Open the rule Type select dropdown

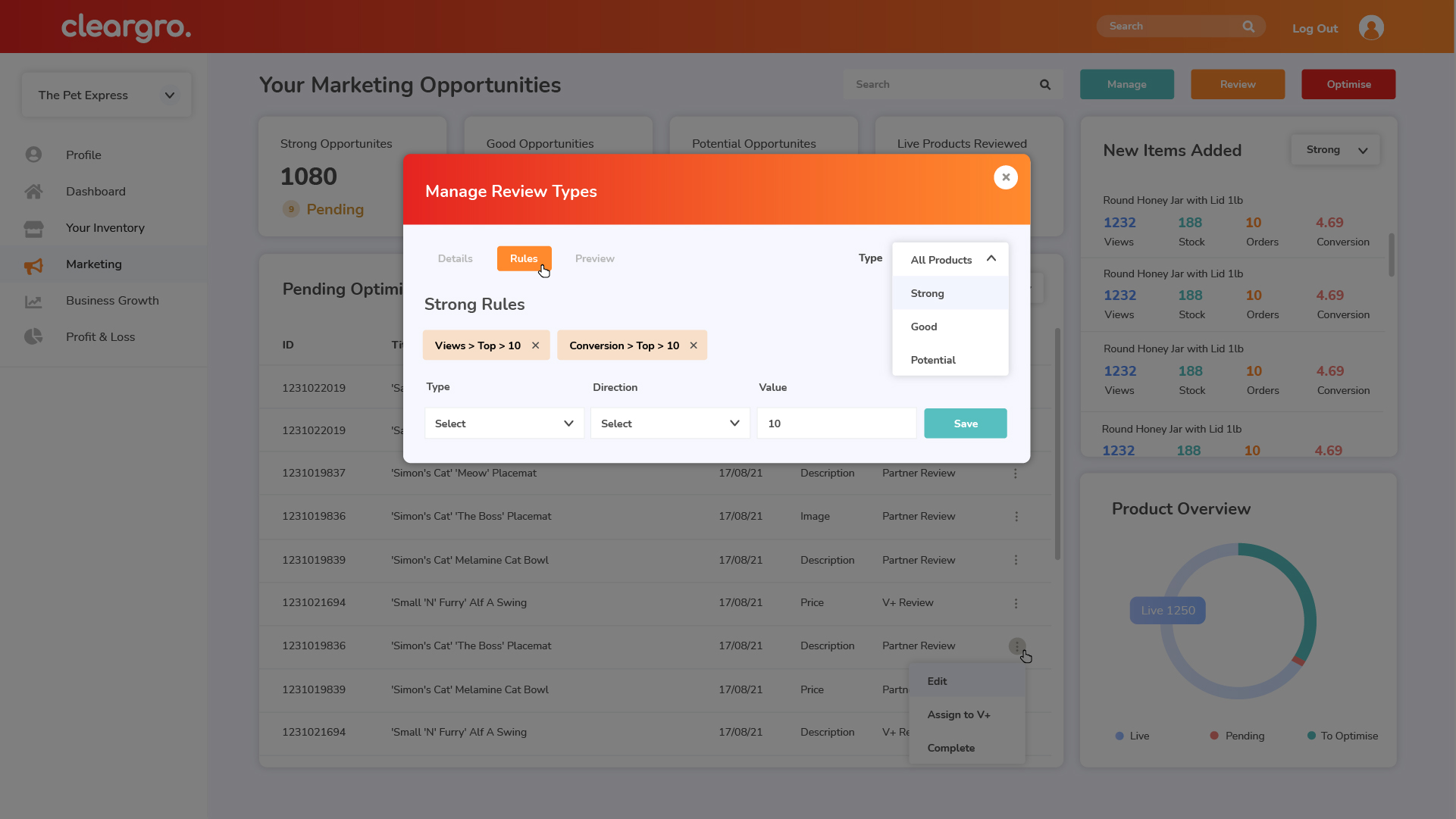[x=504, y=424]
